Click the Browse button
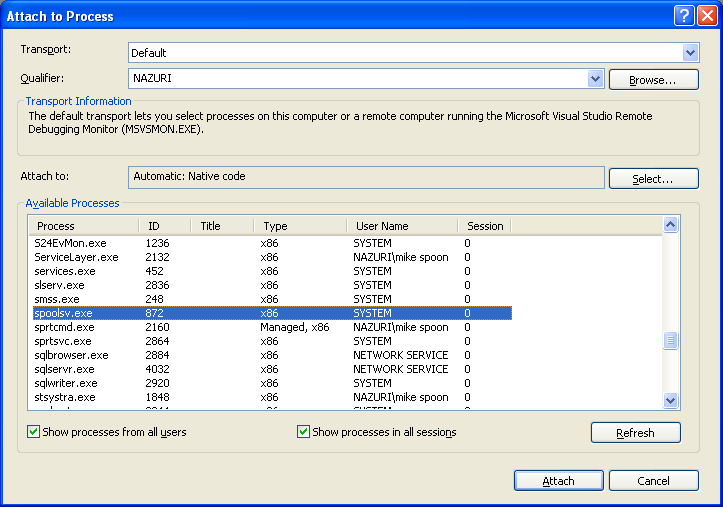This screenshot has height=507, width=723. coord(654,80)
